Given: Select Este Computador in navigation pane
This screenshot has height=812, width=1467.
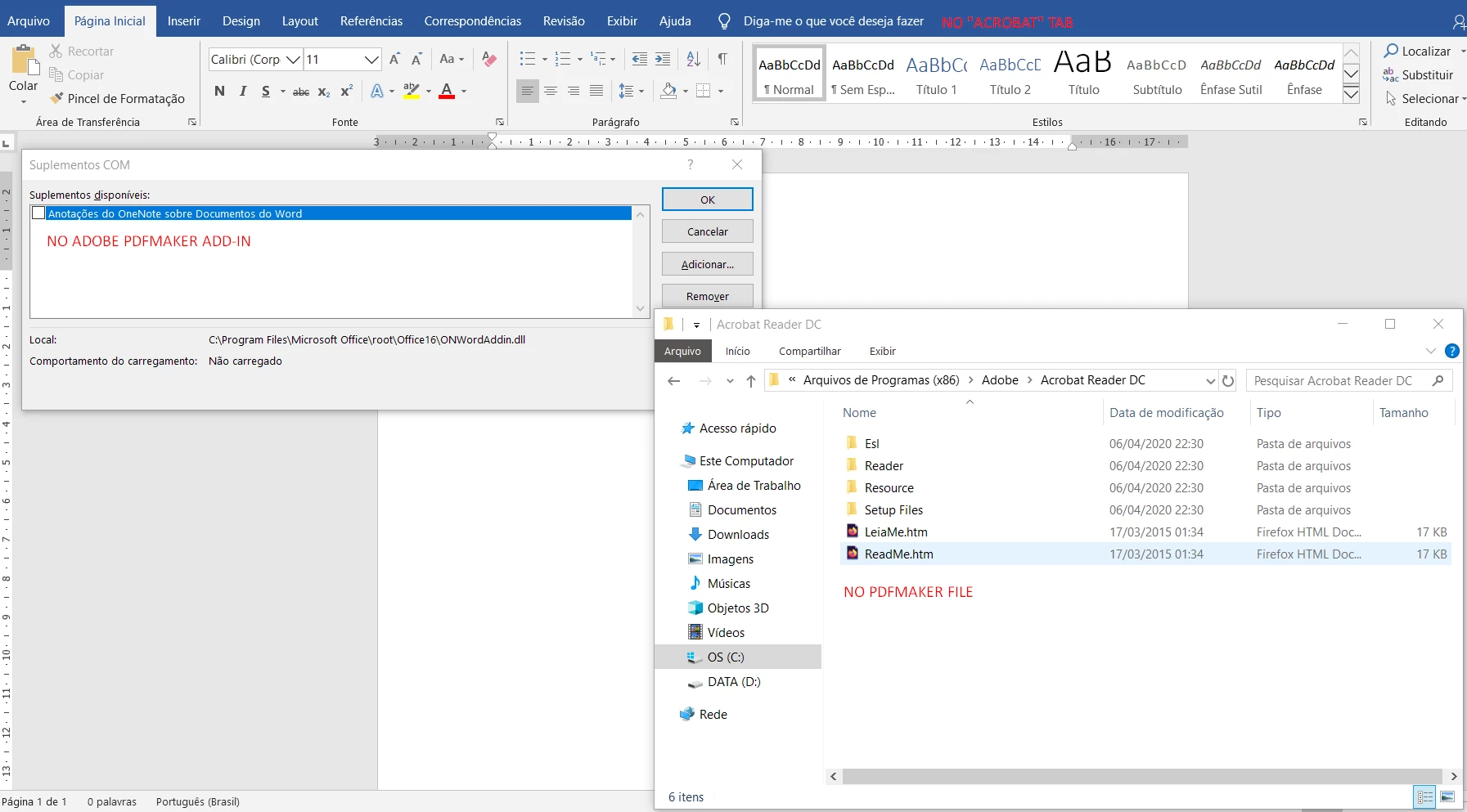Looking at the screenshot, I should click(x=746, y=461).
